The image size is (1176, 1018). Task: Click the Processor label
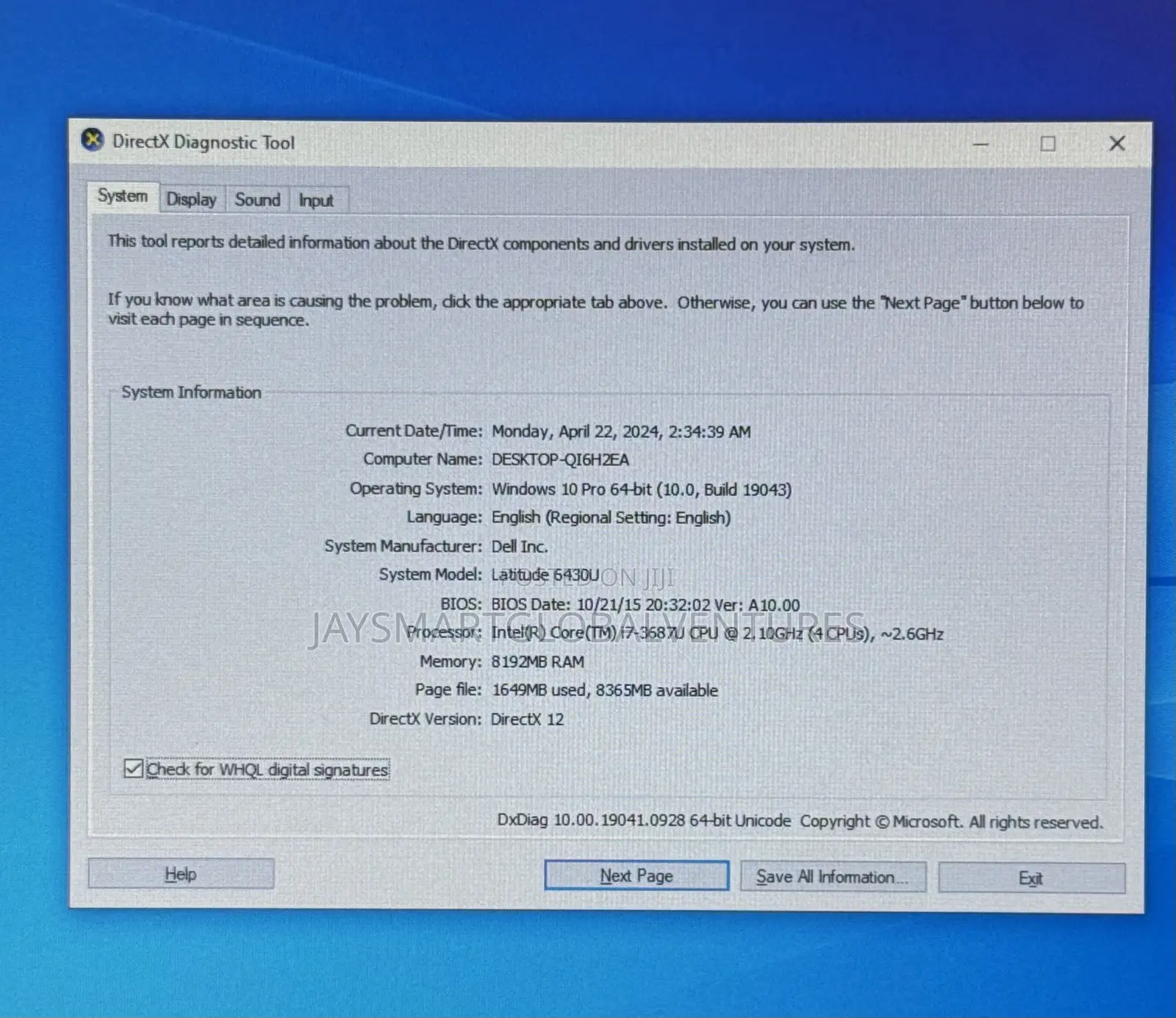(x=445, y=632)
